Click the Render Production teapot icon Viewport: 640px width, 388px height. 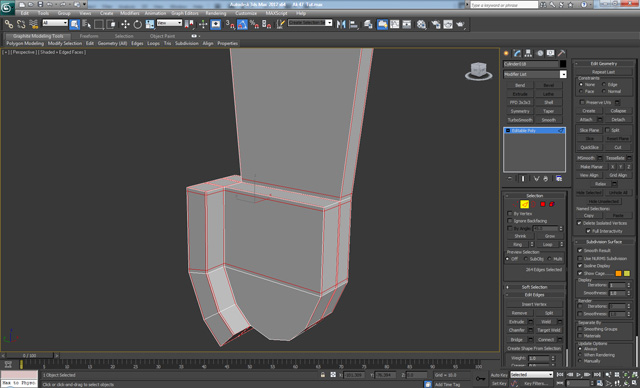click(460, 24)
